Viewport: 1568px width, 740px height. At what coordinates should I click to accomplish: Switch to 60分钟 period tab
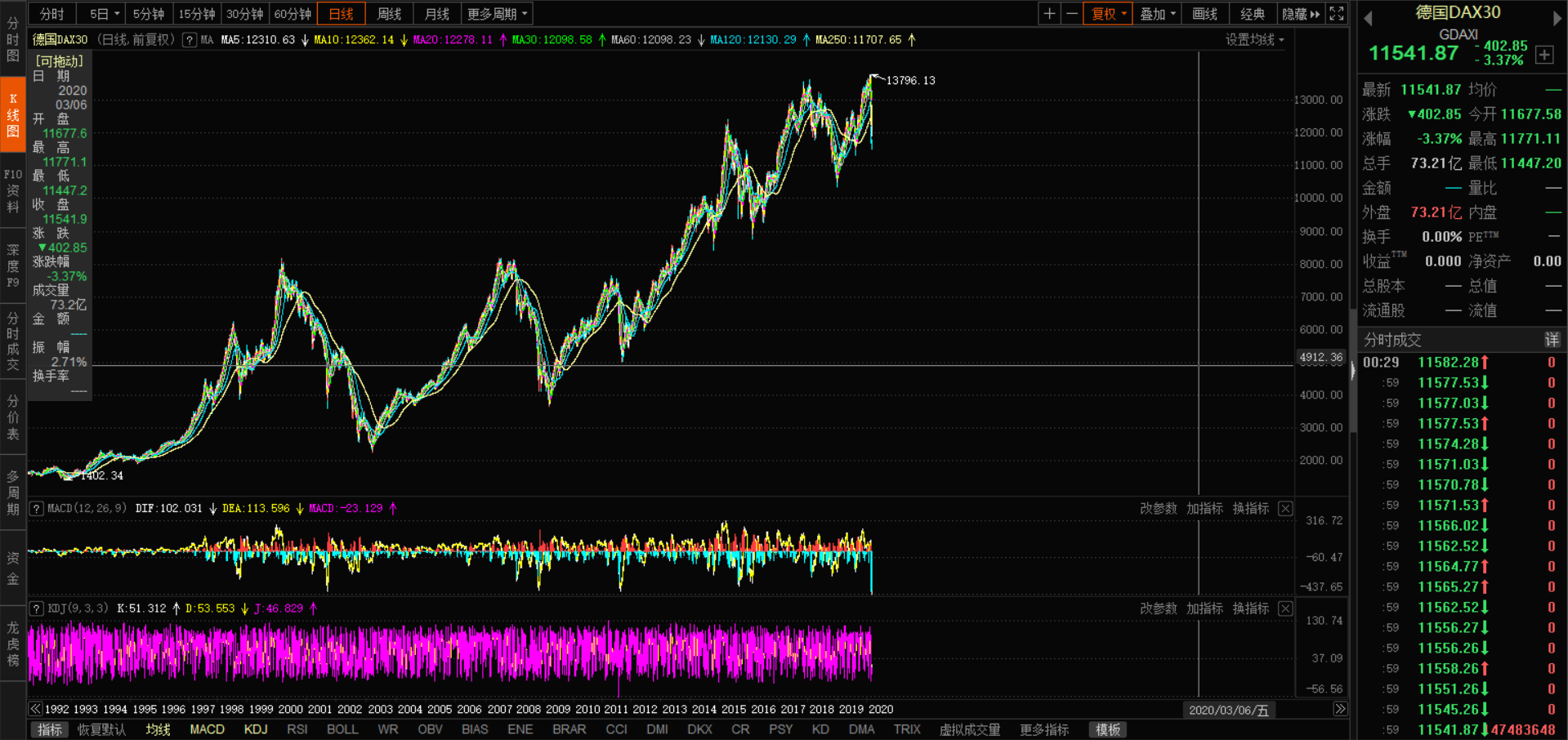[x=293, y=14]
